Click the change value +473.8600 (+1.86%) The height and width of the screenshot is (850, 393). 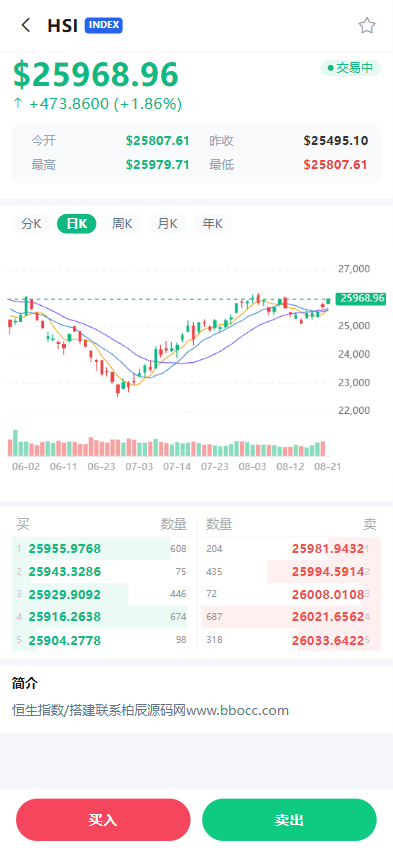(105, 104)
